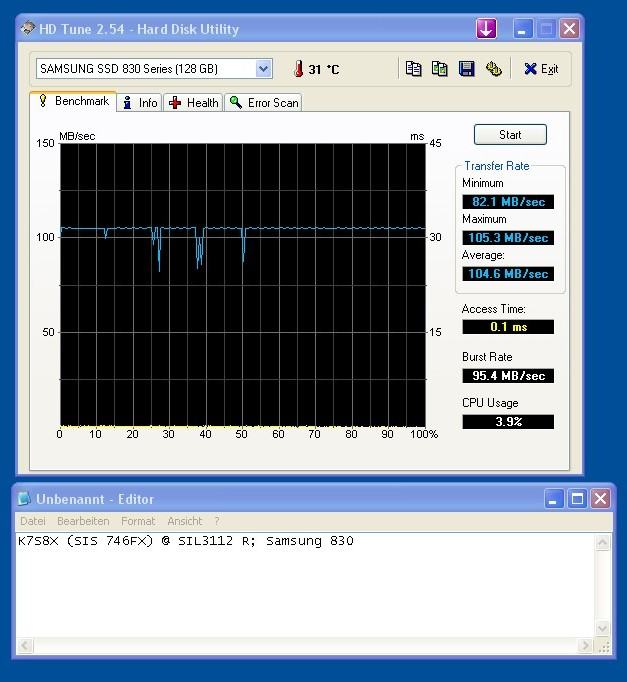Open the drive selection dropdown
This screenshot has width=627, height=682.
263,69
